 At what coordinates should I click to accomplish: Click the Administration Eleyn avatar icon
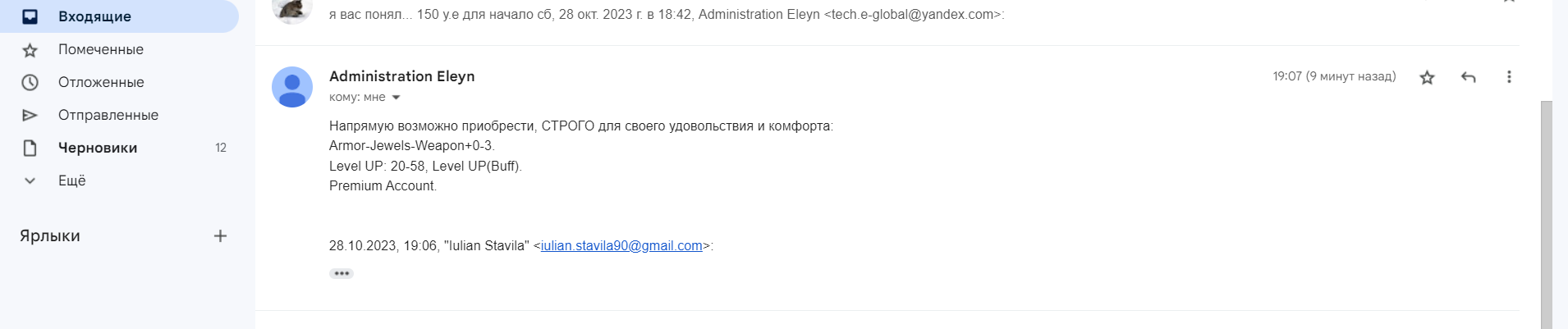[x=292, y=87]
